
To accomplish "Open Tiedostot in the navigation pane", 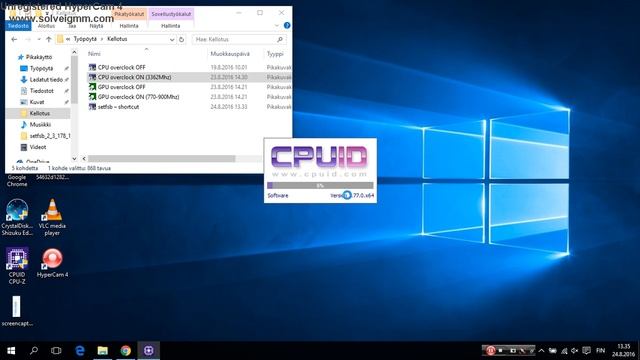I will click(x=42, y=91).
